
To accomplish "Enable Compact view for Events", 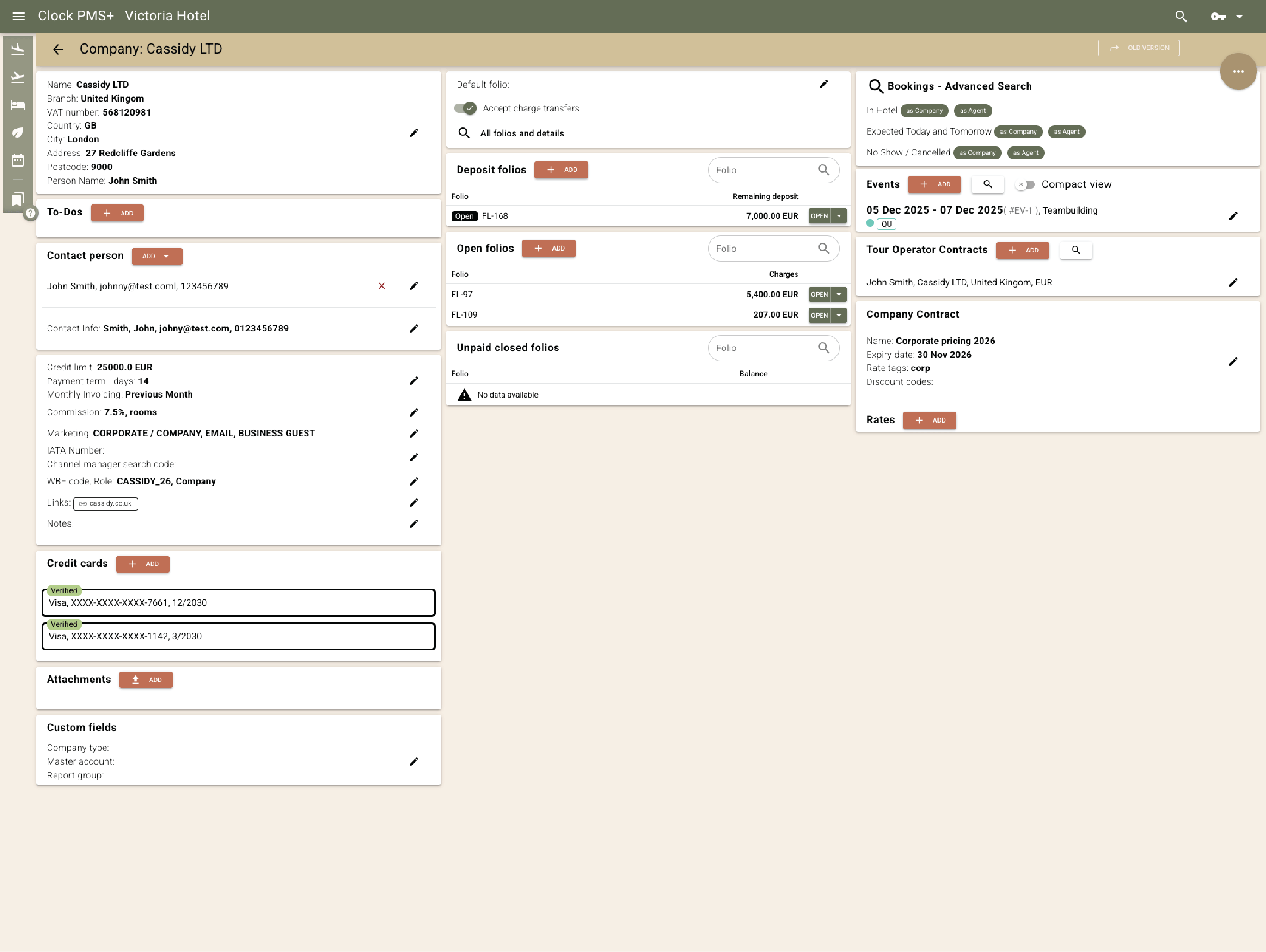I will [1025, 184].
